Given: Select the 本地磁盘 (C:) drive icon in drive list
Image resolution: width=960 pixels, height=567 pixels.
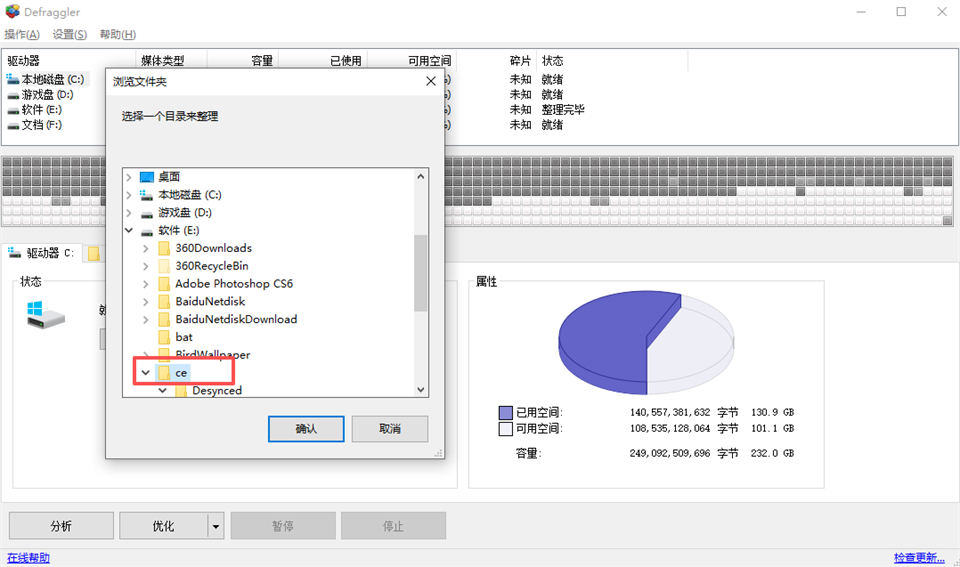Looking at the screenshot, I should click(x=13, y=79).
